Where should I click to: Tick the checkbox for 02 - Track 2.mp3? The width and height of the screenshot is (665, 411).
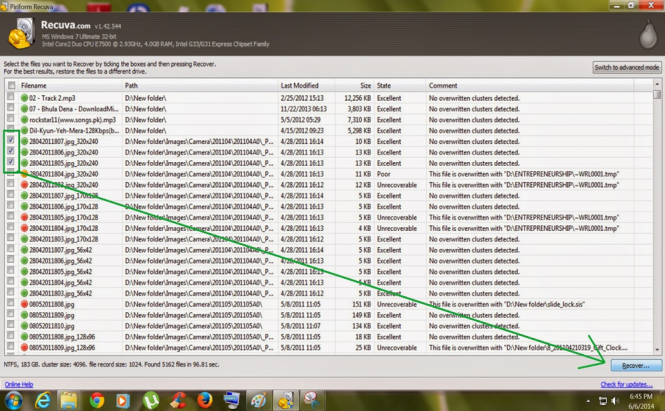[x=11, y=97]
